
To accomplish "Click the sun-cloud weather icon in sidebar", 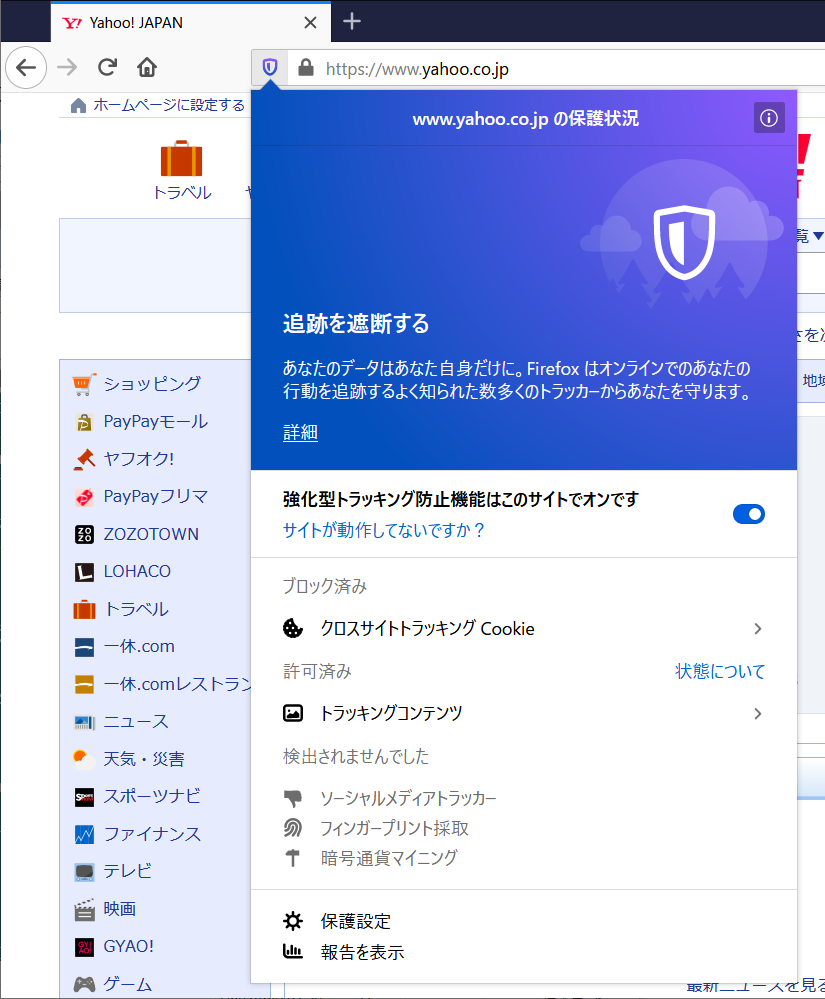I will [83, 759].
